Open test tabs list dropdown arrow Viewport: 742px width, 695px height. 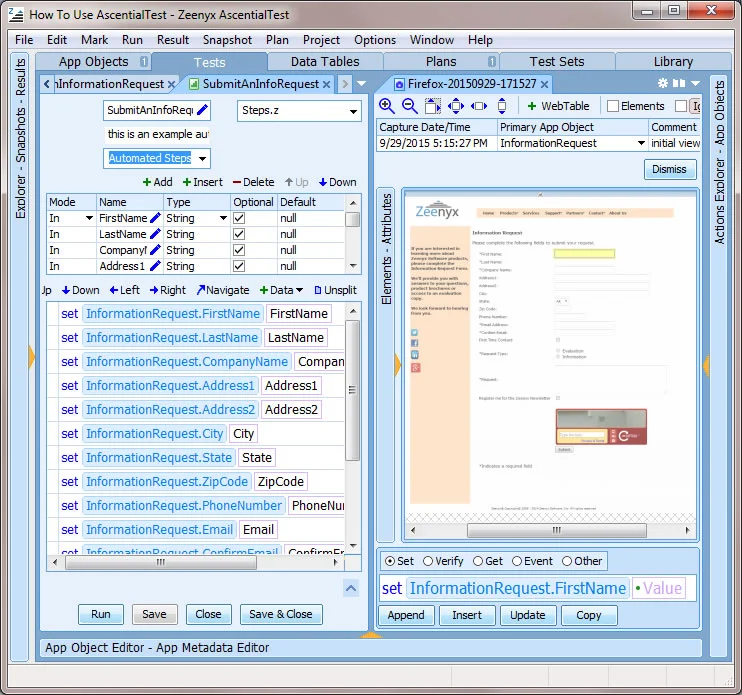point(362,84)
